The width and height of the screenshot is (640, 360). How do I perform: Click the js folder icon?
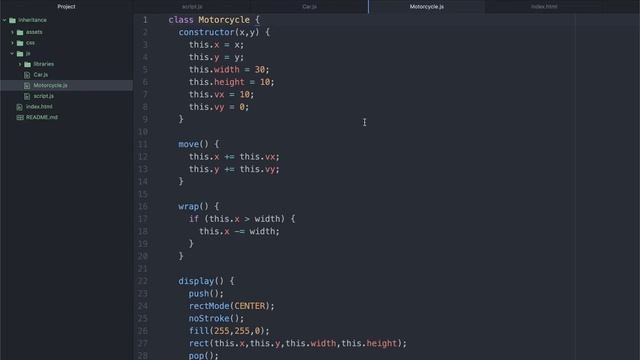click(x=20, y=53)
